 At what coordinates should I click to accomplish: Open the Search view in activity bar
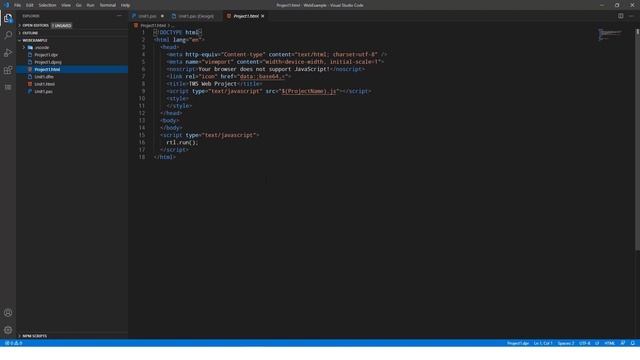[x=8, y=35]
